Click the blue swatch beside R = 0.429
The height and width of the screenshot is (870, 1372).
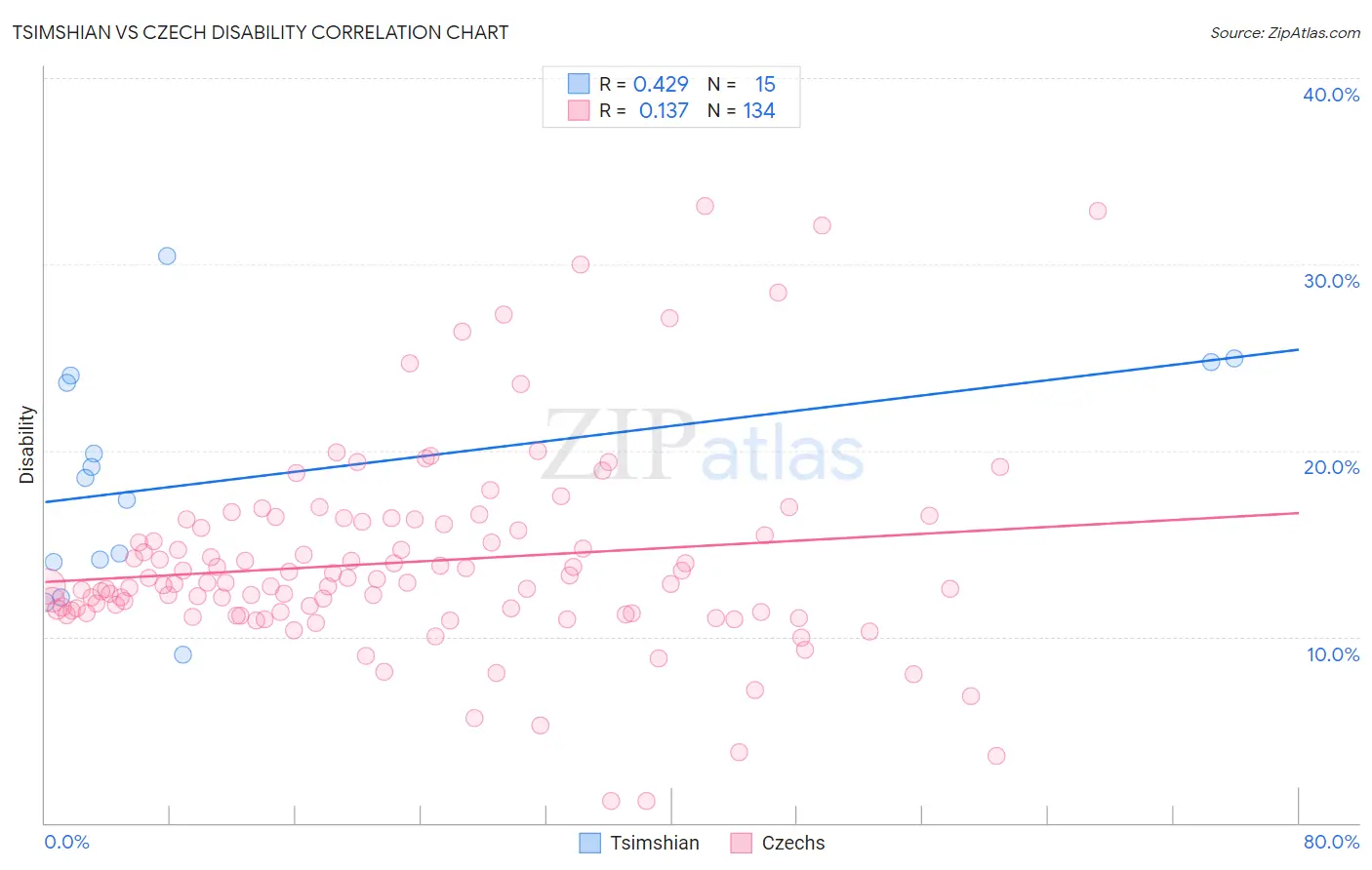(x=579, y=84)
